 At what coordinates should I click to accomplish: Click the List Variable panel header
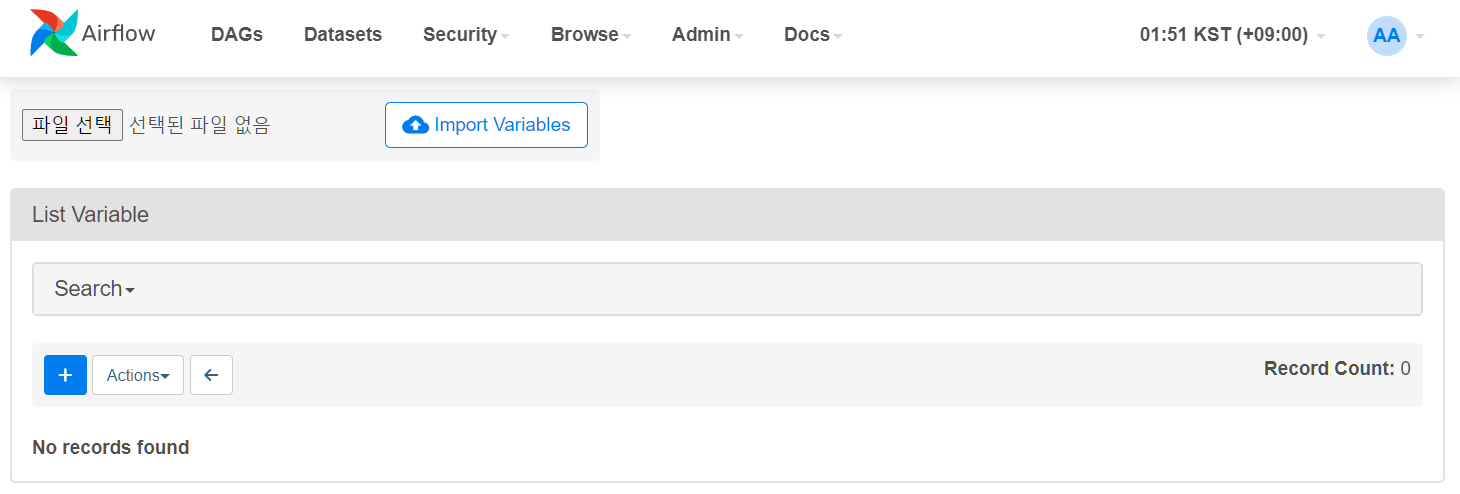[90, 215]
